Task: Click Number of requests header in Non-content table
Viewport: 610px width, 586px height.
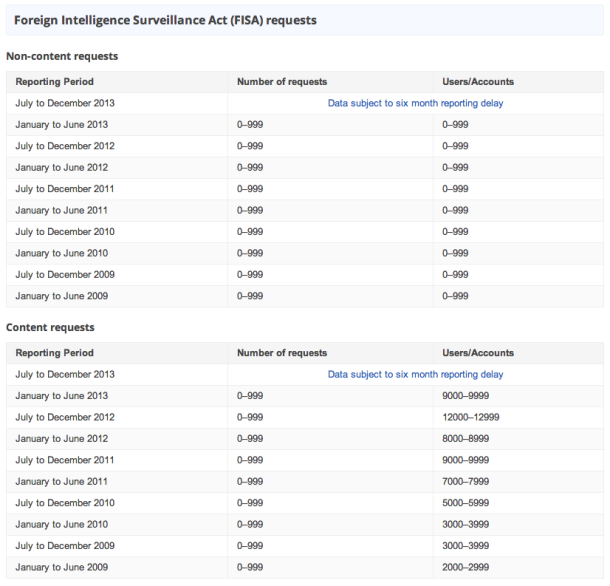Action: click(x=282, y=82)
